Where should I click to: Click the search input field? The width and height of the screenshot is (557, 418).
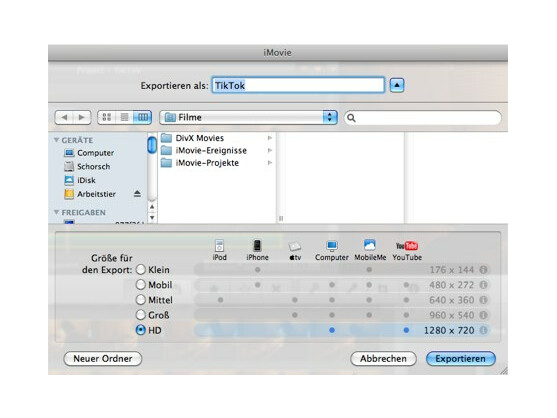[x=423, y=118]
